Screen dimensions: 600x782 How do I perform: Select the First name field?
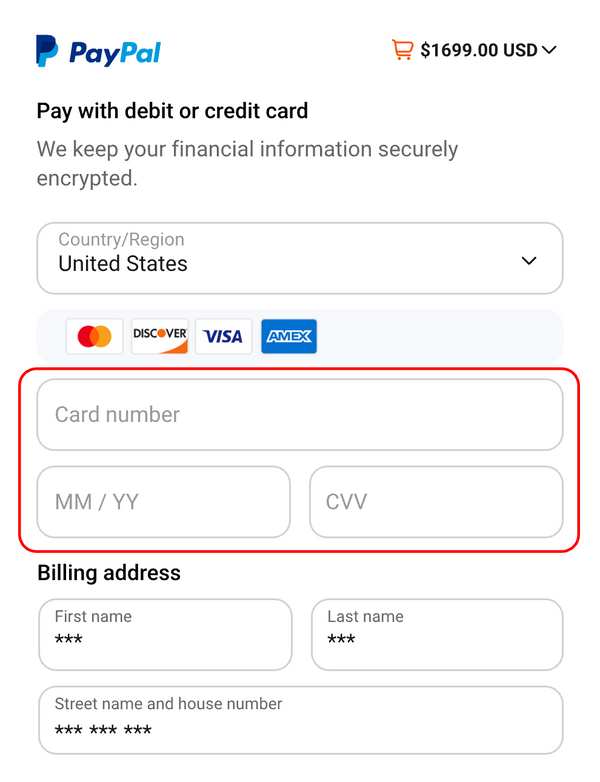[x=165, y=634]
